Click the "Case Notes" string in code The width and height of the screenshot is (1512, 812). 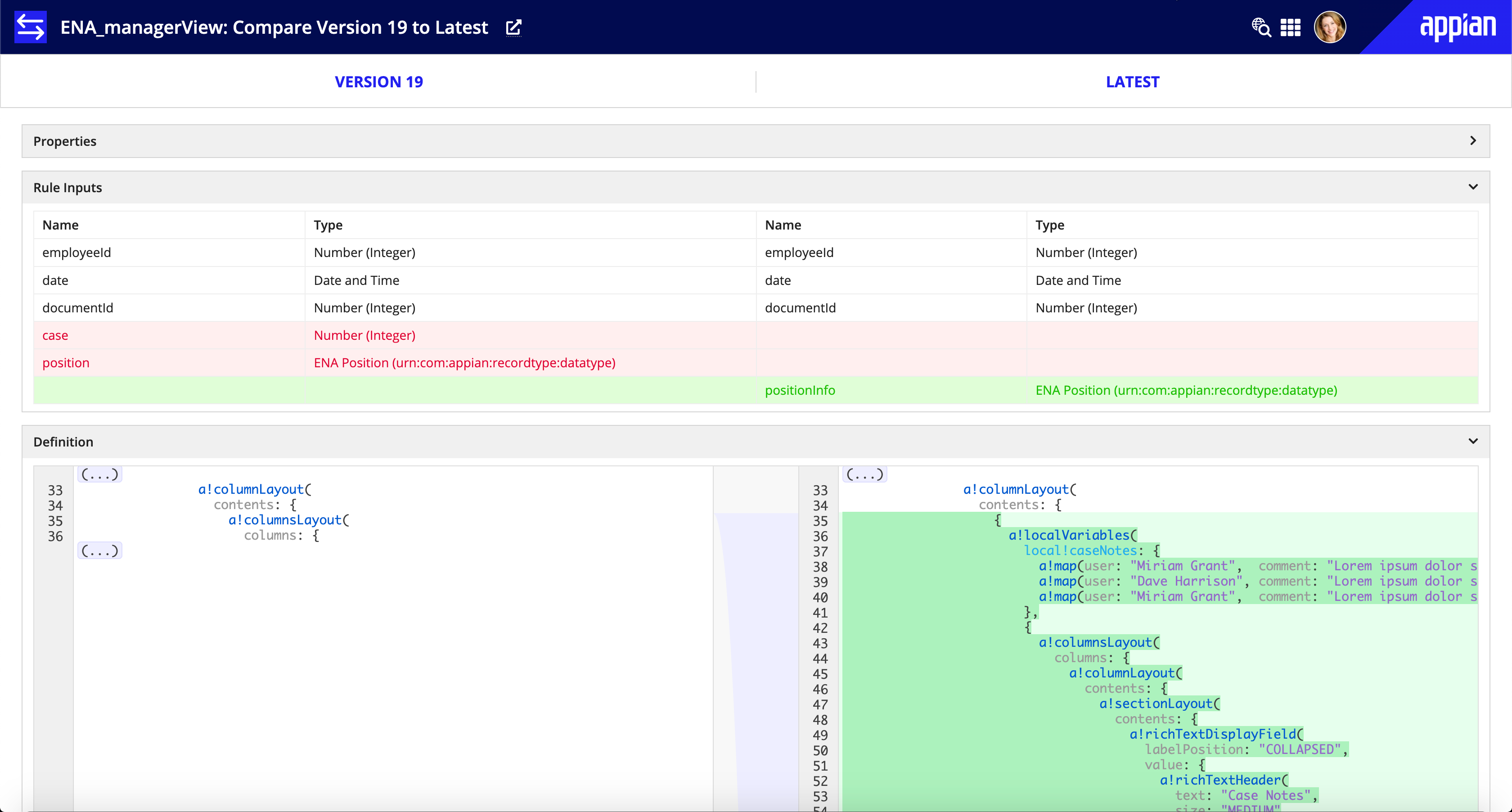coord(1266,795)
